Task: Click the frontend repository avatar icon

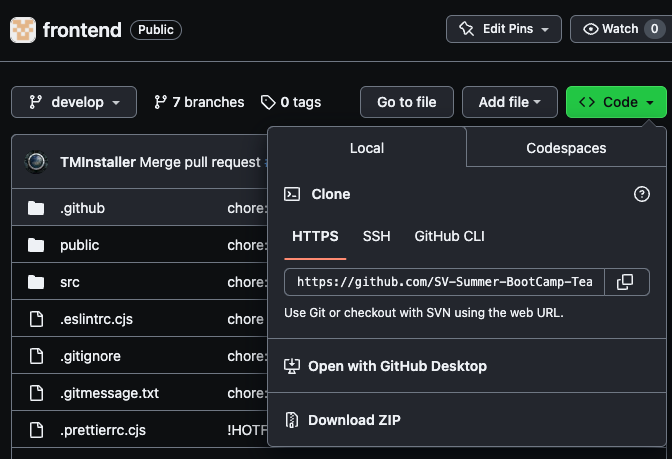Action: tap(23, 30)
